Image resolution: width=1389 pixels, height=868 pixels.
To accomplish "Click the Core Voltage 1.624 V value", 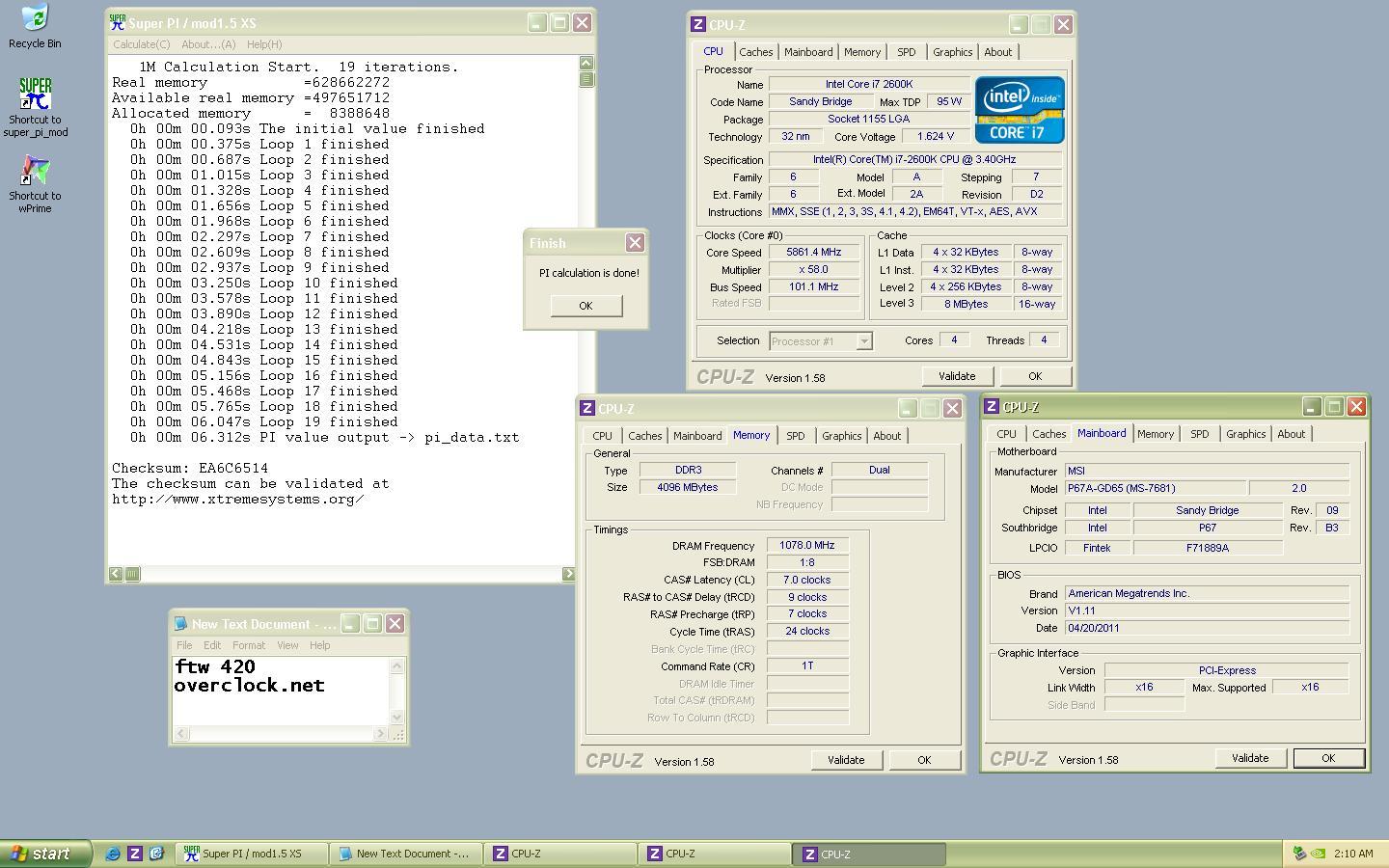I will [935, 137].
